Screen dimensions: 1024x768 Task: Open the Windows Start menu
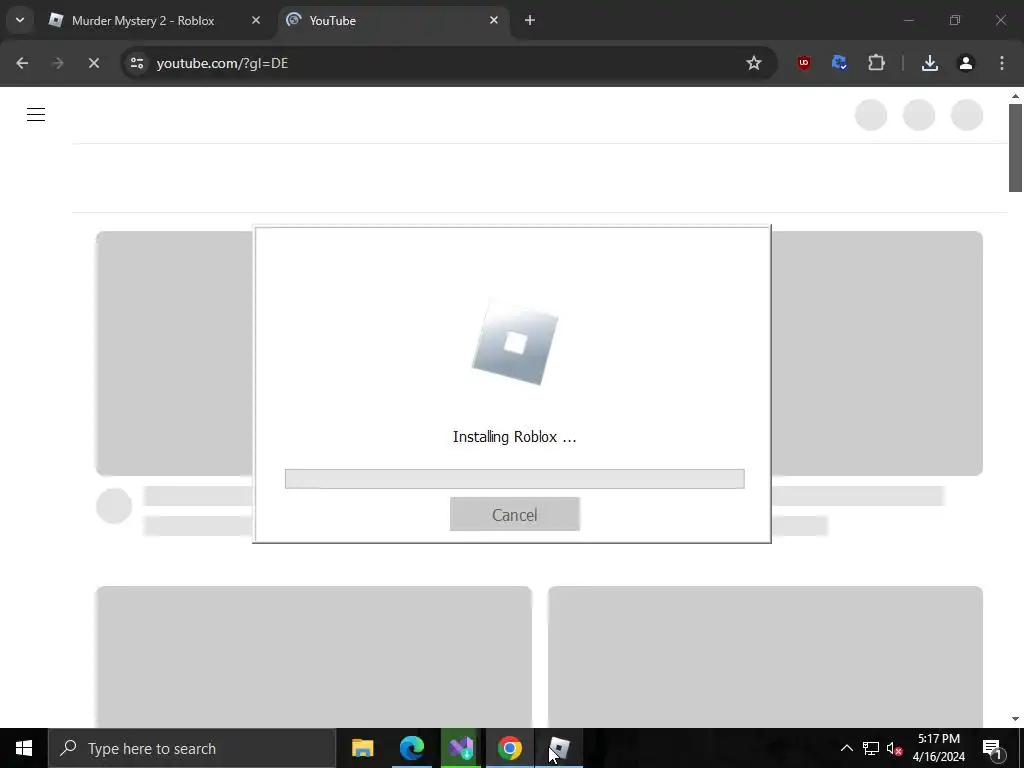coord(24,748)
